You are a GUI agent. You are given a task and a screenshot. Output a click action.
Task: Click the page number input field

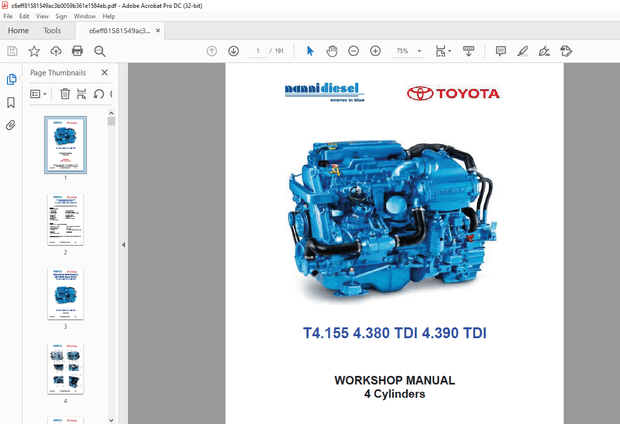(258, 51)
